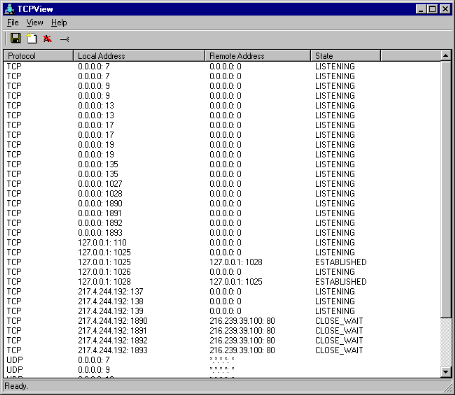Click ESTABLISHED state in local 127.0.0.1:1028 row

(x=341, y=282)
